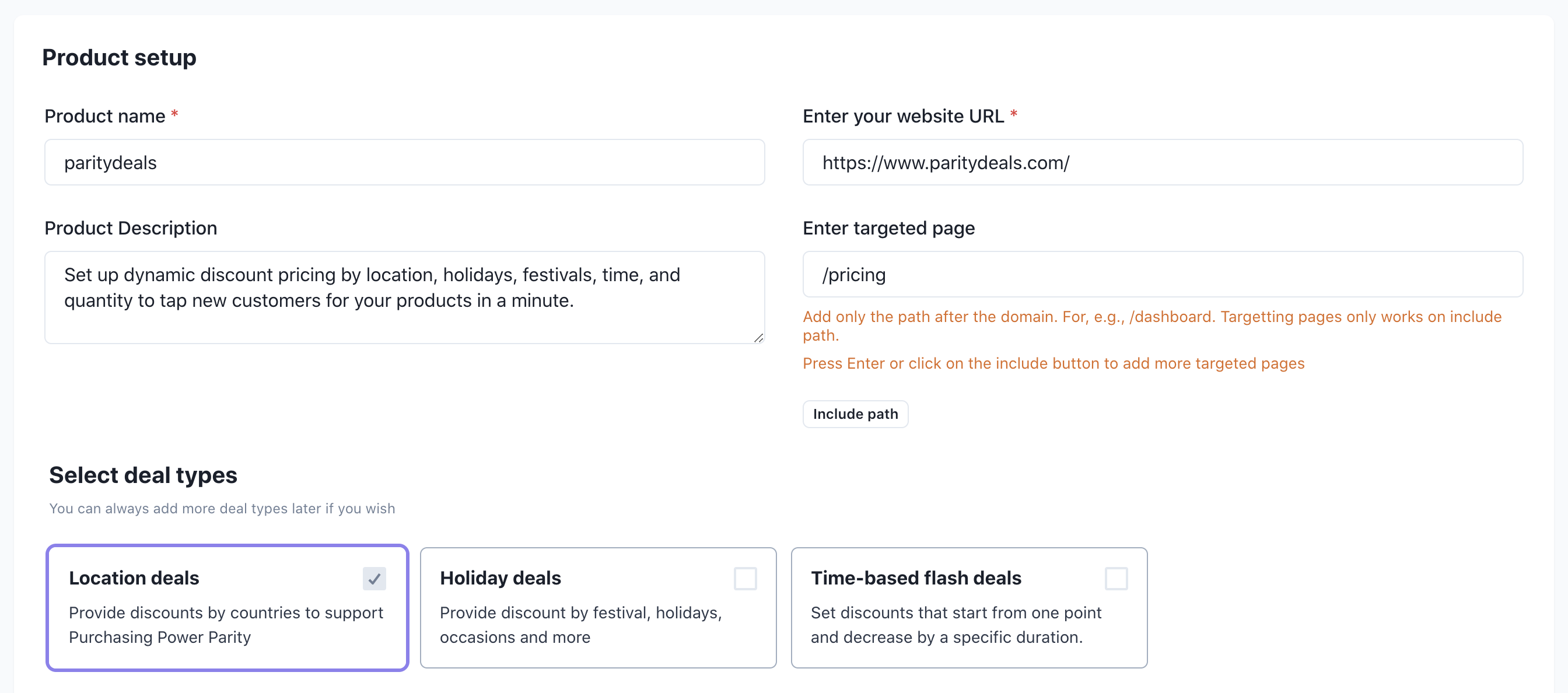Focus the Product name input field
Viewport: 1568px width, 693px height.
pos(404,163)
